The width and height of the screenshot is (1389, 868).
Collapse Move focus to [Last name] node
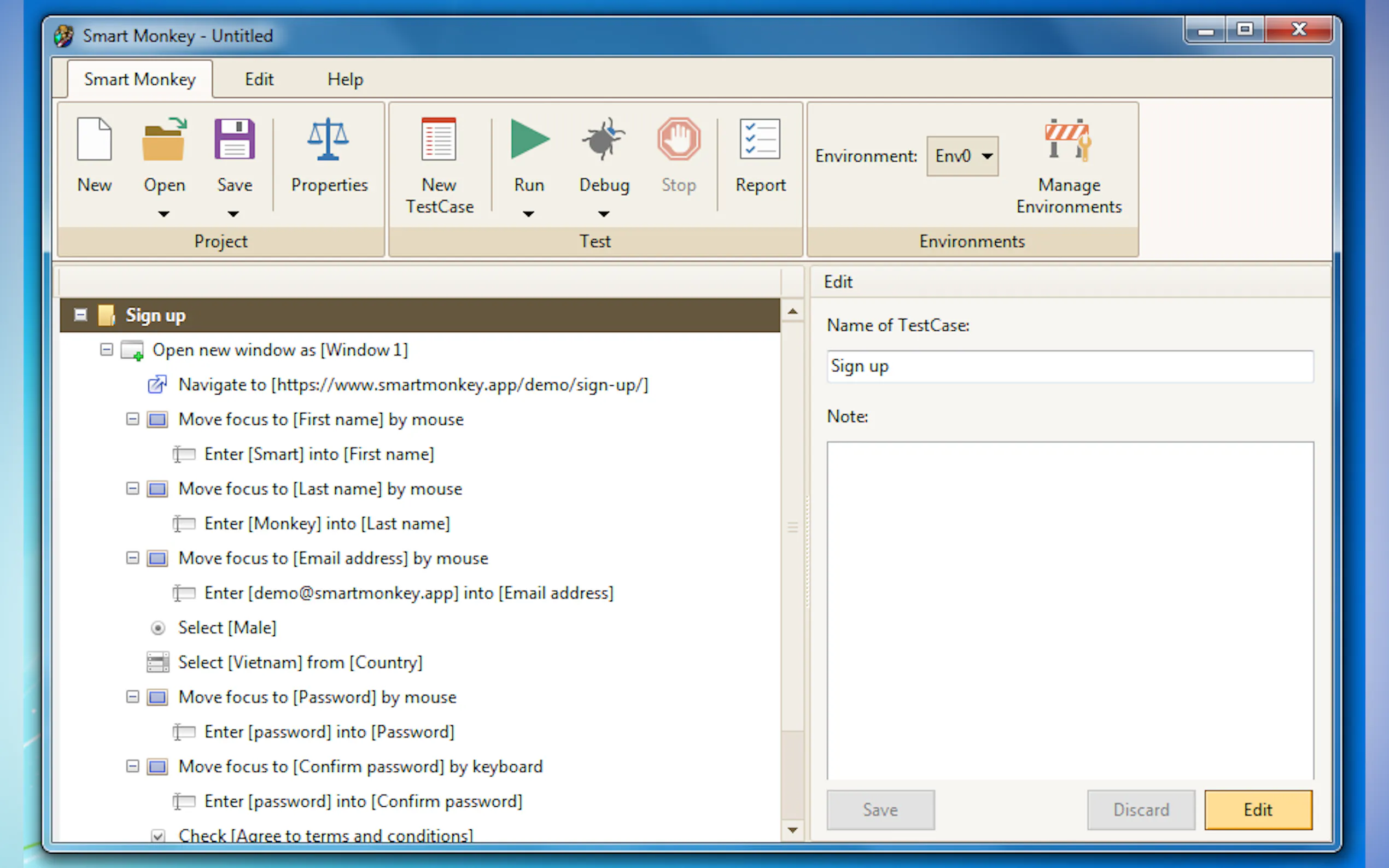[x=133, y=489]
